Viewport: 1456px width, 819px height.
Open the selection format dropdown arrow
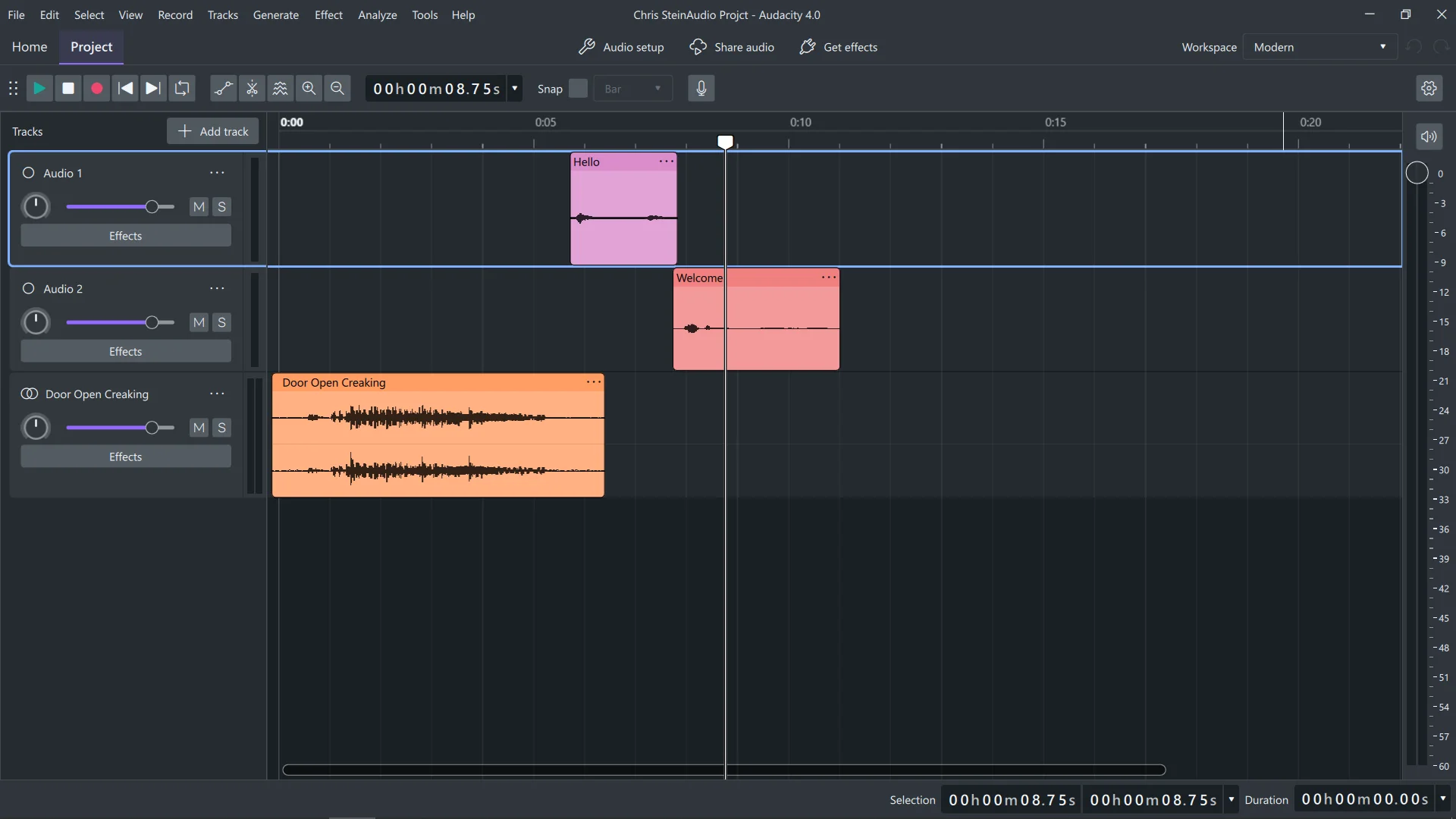[x=1231, y=799]
